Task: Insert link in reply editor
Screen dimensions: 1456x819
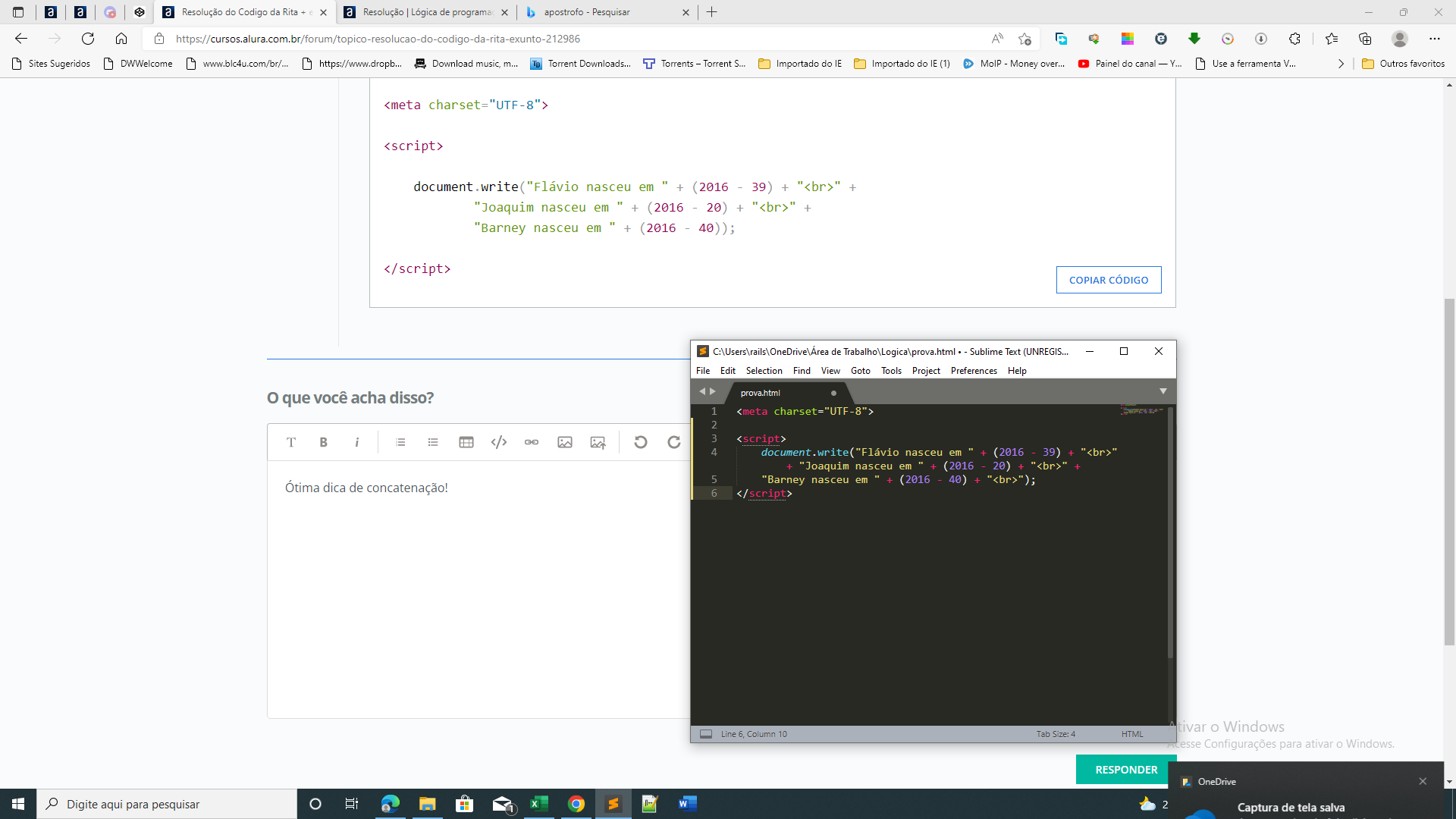Action: click(x=532, y=442)
